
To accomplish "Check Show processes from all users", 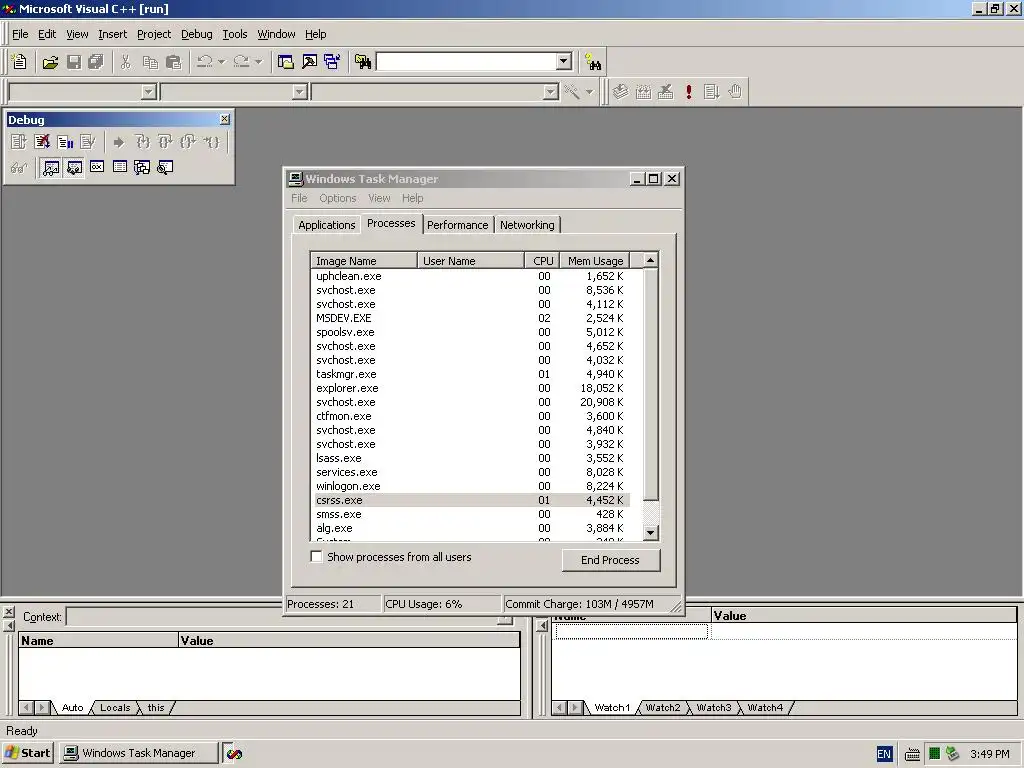I will 317,557.
